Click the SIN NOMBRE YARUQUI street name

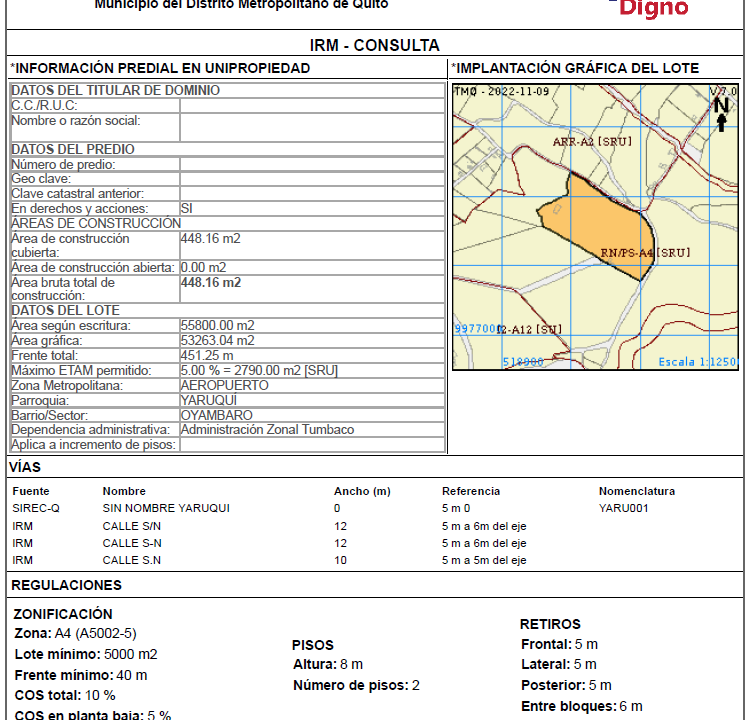point(166,508)
